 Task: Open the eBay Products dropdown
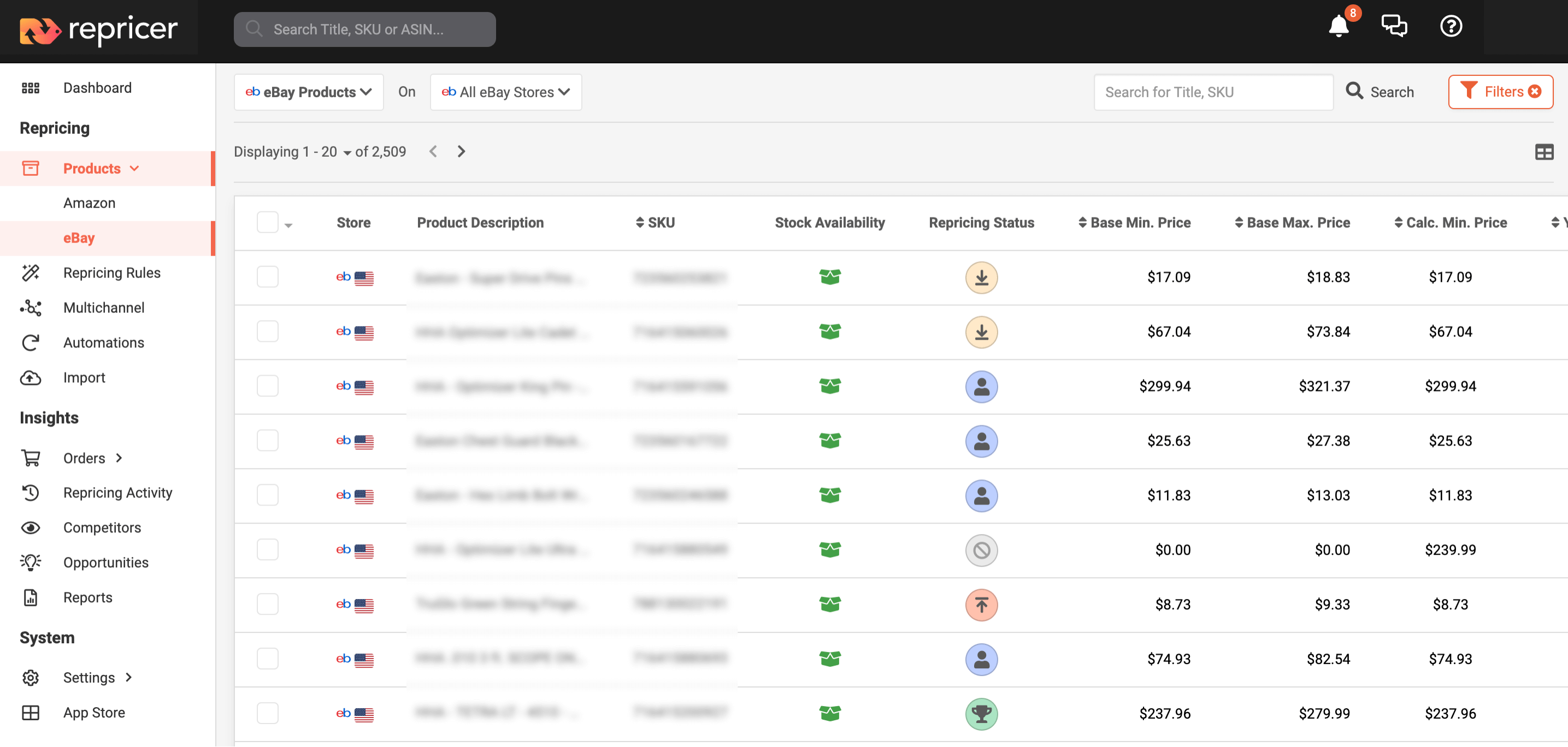point(309,92)
